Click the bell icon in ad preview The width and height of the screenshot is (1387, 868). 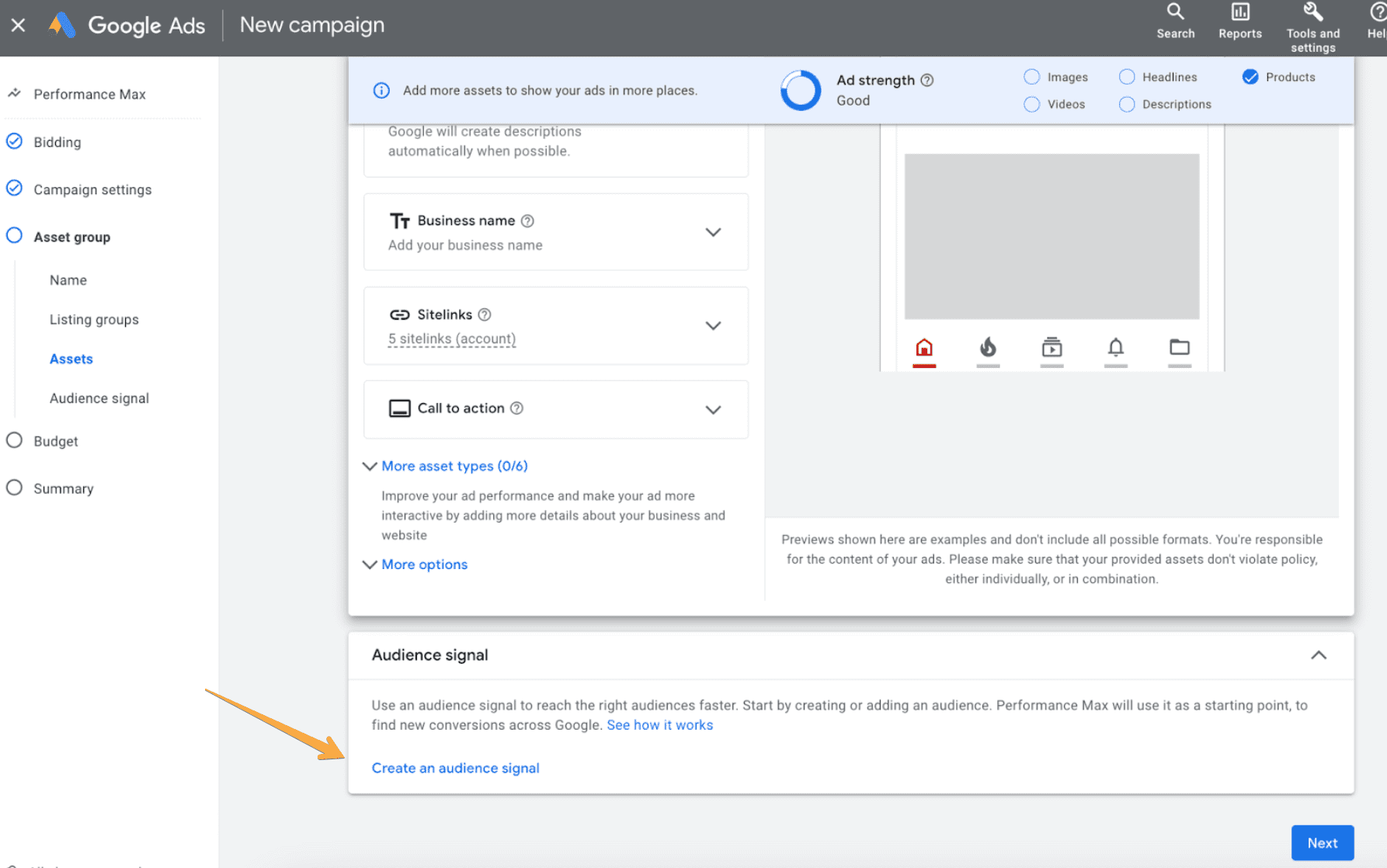coord(1115,347)
